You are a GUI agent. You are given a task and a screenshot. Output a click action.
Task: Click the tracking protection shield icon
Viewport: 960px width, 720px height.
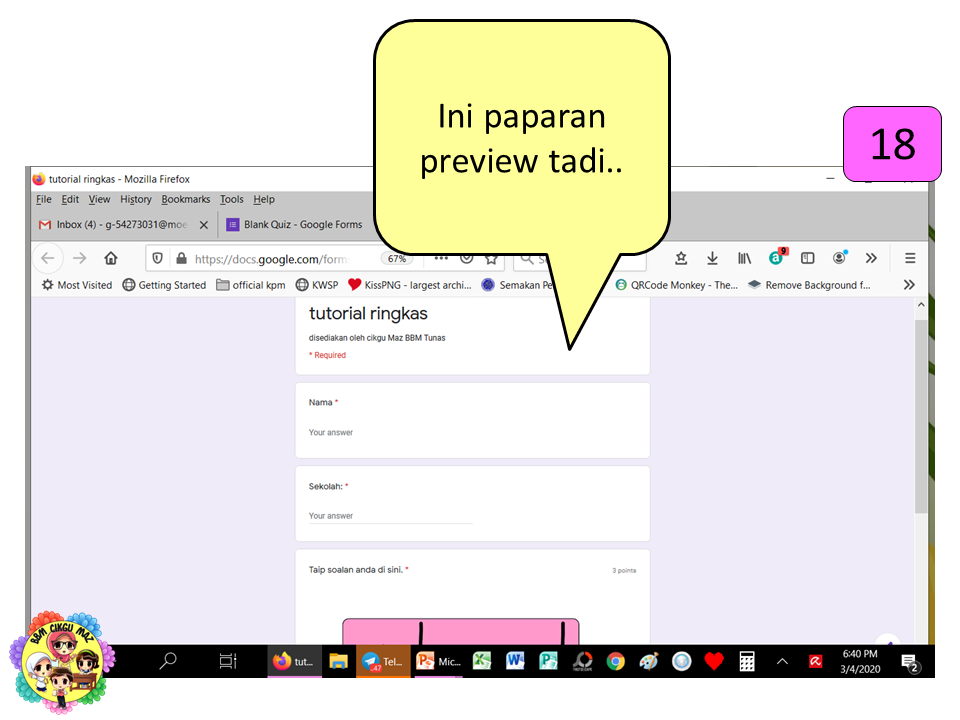point(157,258)
